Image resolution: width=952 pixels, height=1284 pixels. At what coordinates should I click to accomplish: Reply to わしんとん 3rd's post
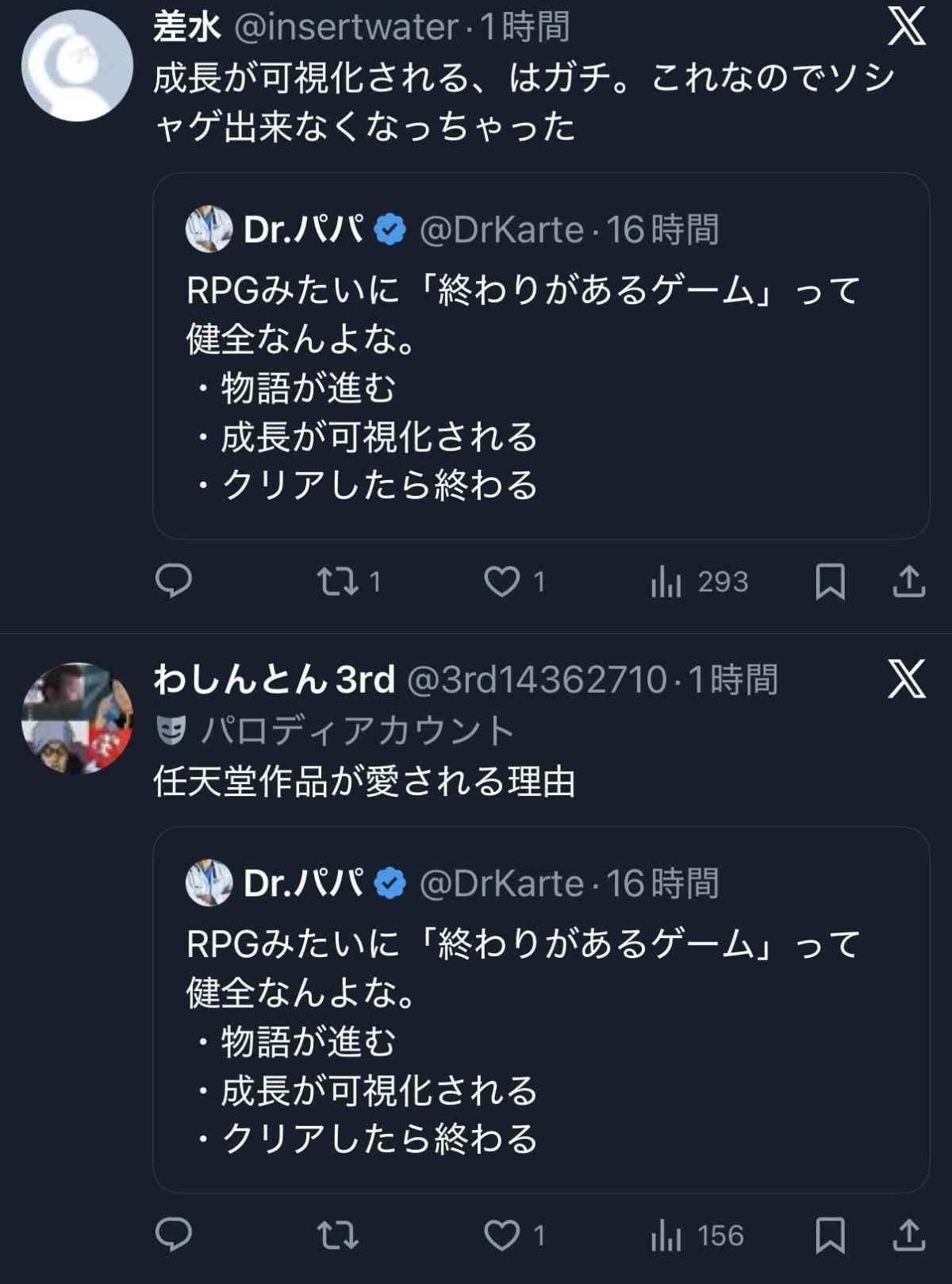[x=173, y=1235]
